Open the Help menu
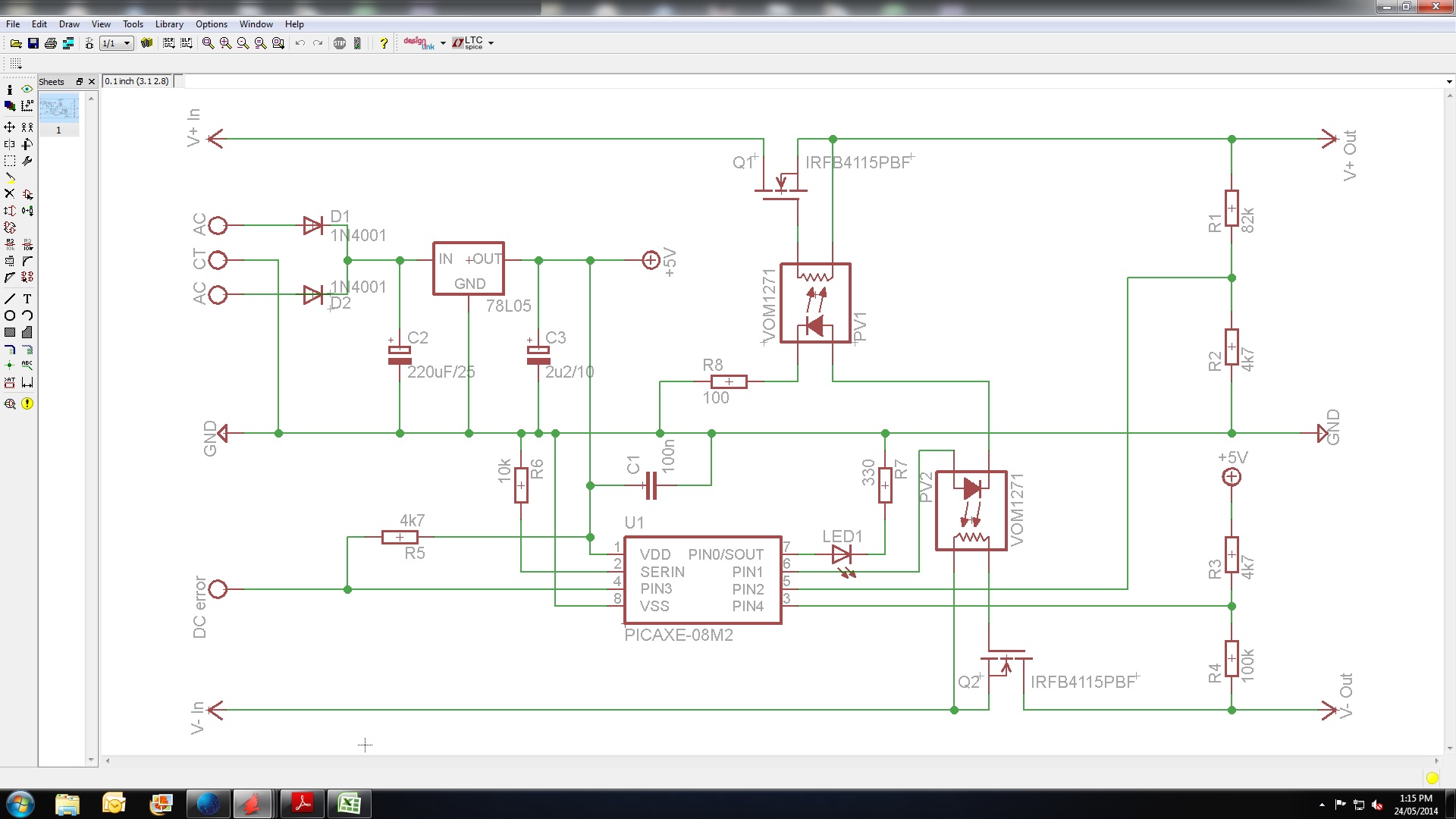Screen dimensions: 1456x819 click(x=294, y=24)
